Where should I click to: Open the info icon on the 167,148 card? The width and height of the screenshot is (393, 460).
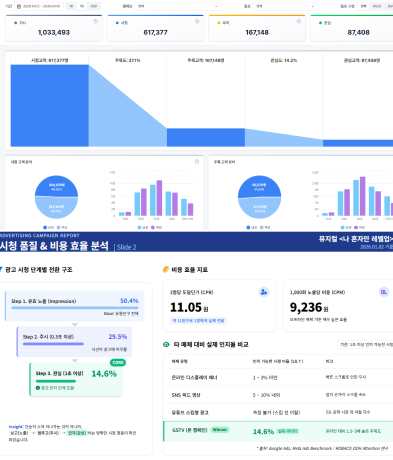click(x=299, y=21)
